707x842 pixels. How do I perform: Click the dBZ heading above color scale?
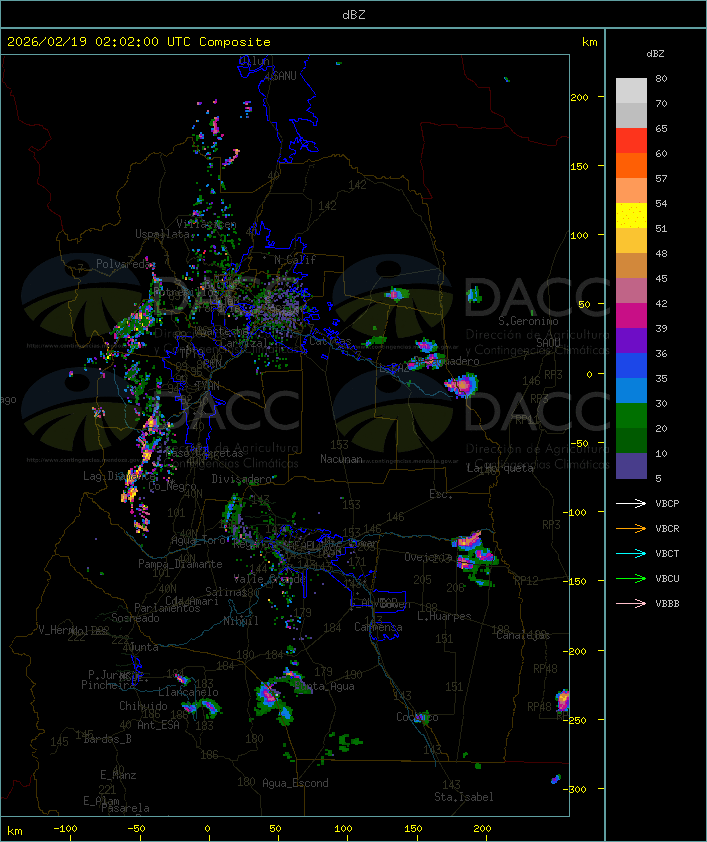(x=655, y=54)
